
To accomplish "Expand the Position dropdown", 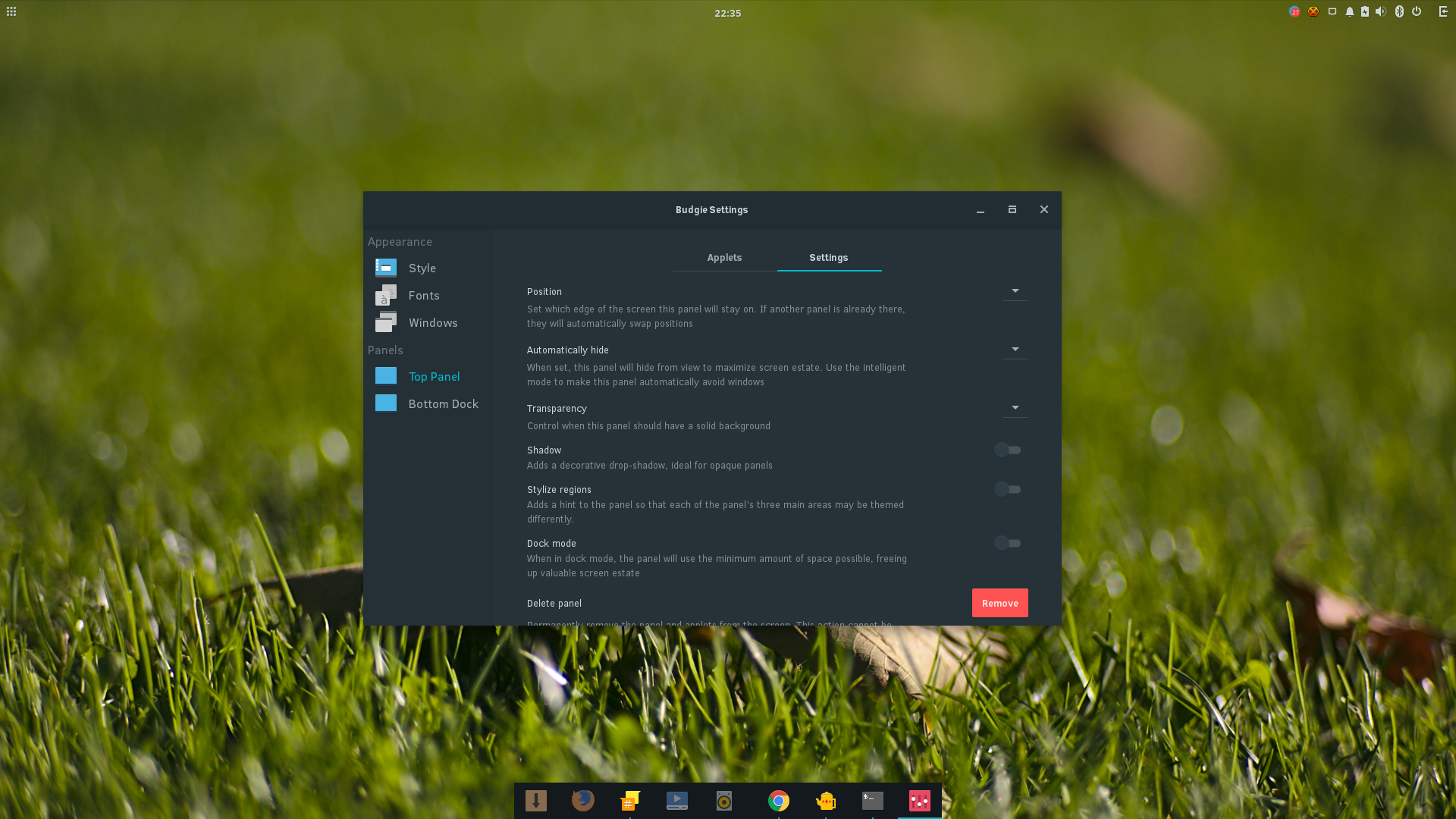I will [x=1015, y=291].
